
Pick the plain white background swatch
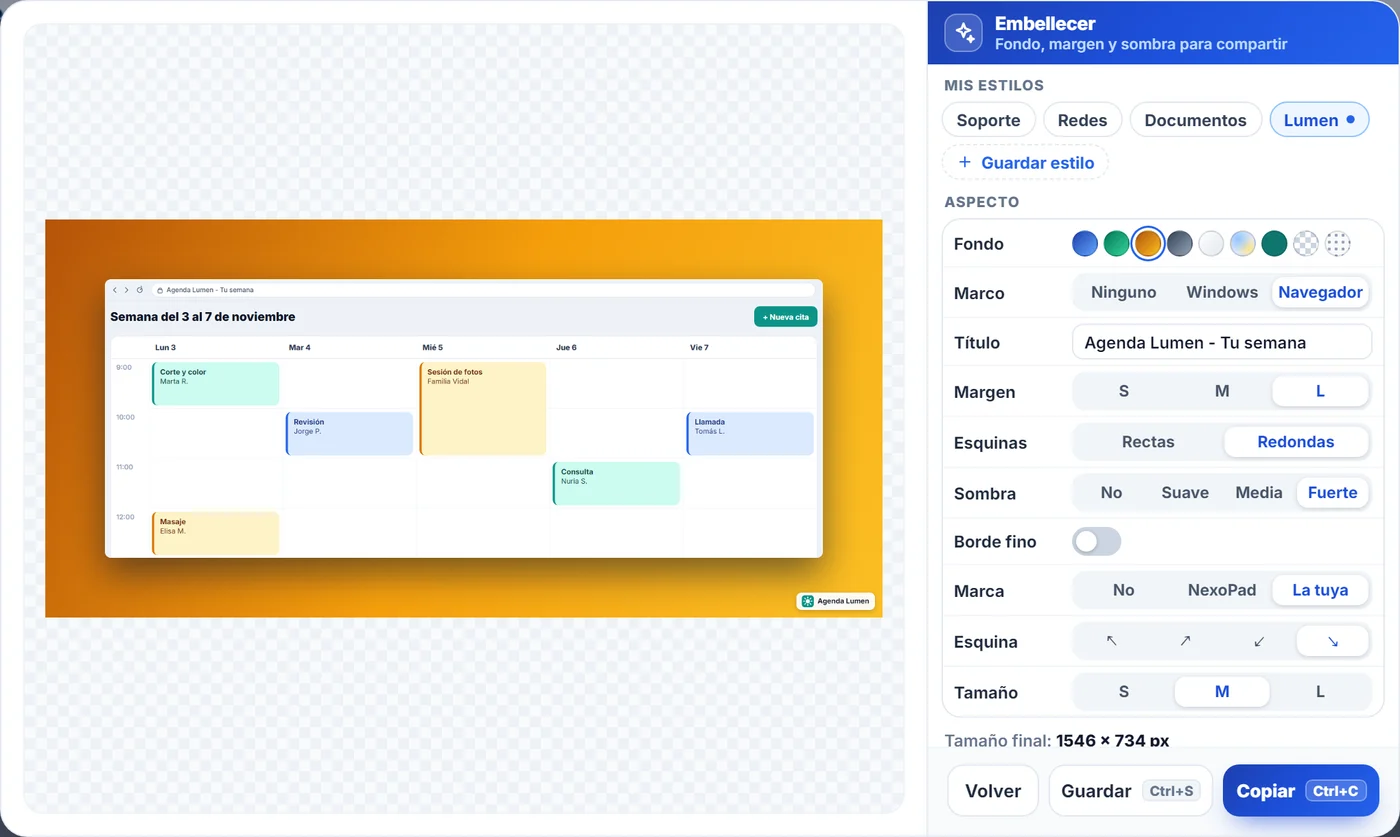1211,243
